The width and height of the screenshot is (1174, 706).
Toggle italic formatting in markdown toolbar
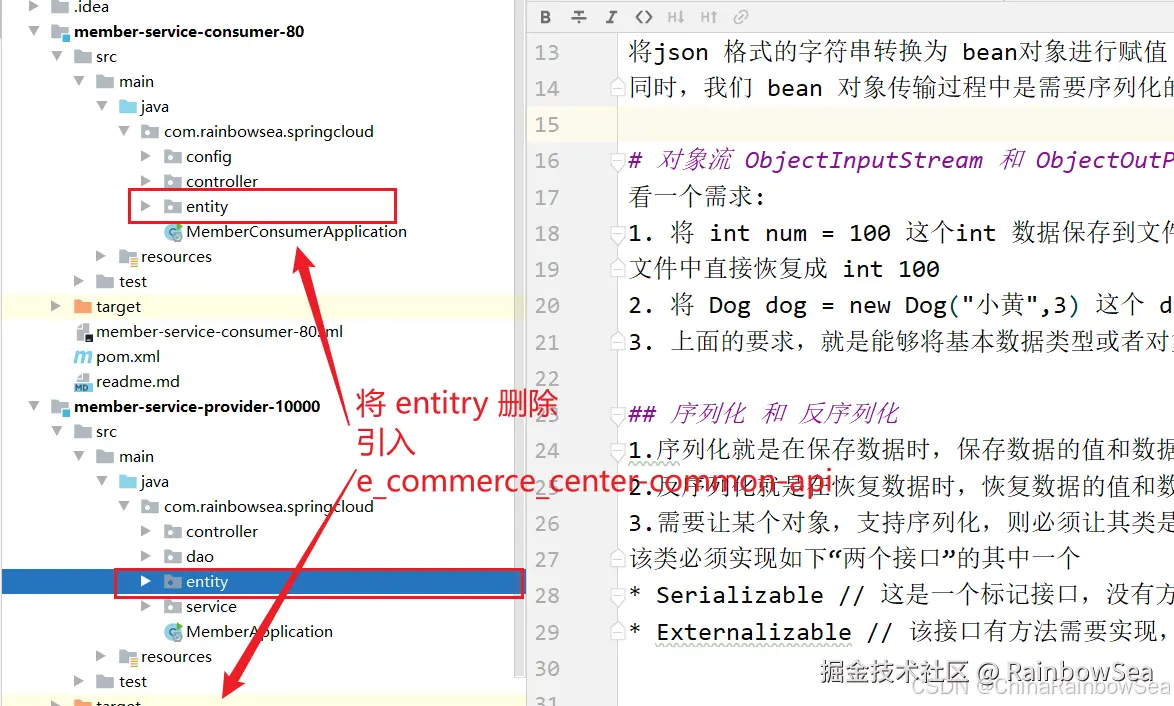pyautogui.click(x=611, y=17)
